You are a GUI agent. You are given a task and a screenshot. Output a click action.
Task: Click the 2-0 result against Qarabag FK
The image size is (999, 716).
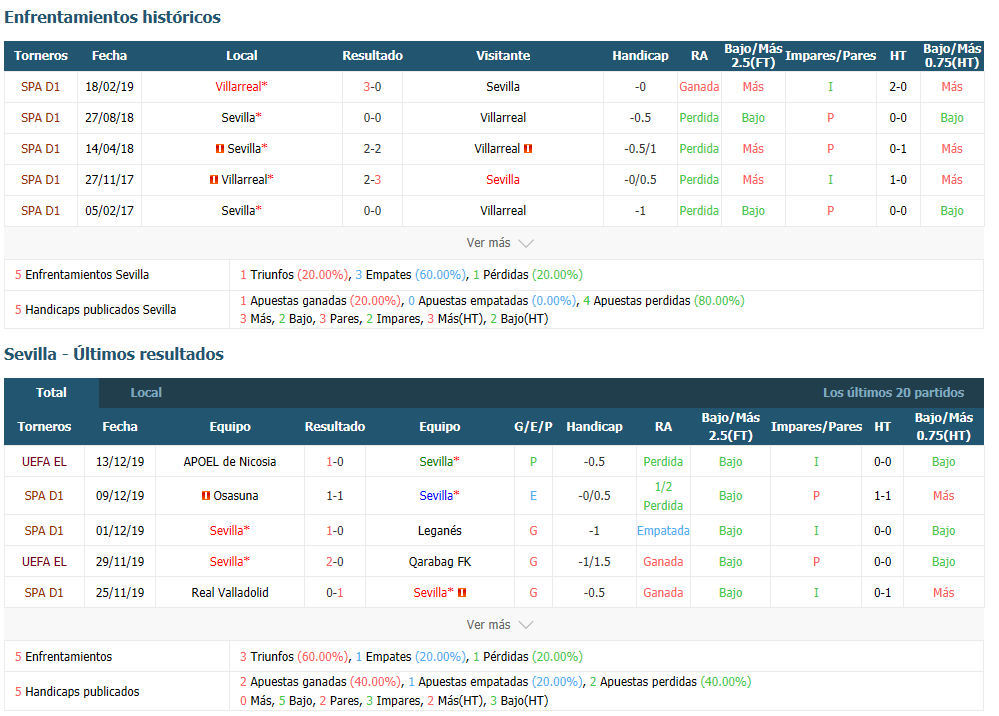coord(334,562)
